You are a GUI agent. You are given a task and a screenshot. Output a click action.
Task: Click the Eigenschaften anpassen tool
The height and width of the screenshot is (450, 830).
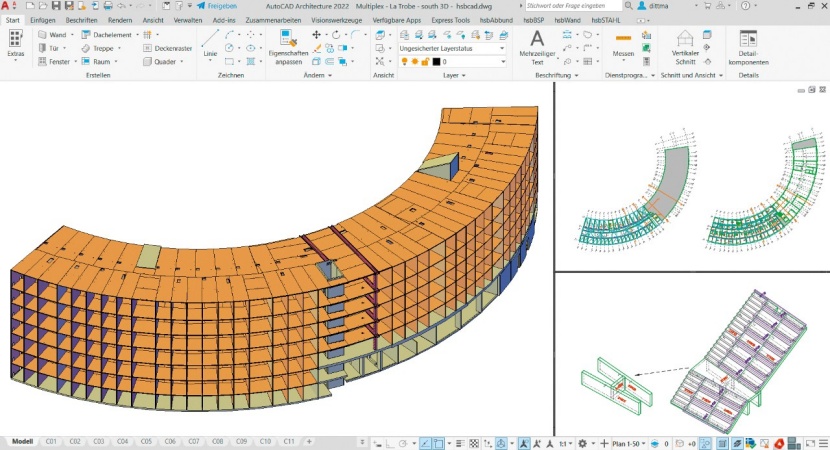[287, 48]
